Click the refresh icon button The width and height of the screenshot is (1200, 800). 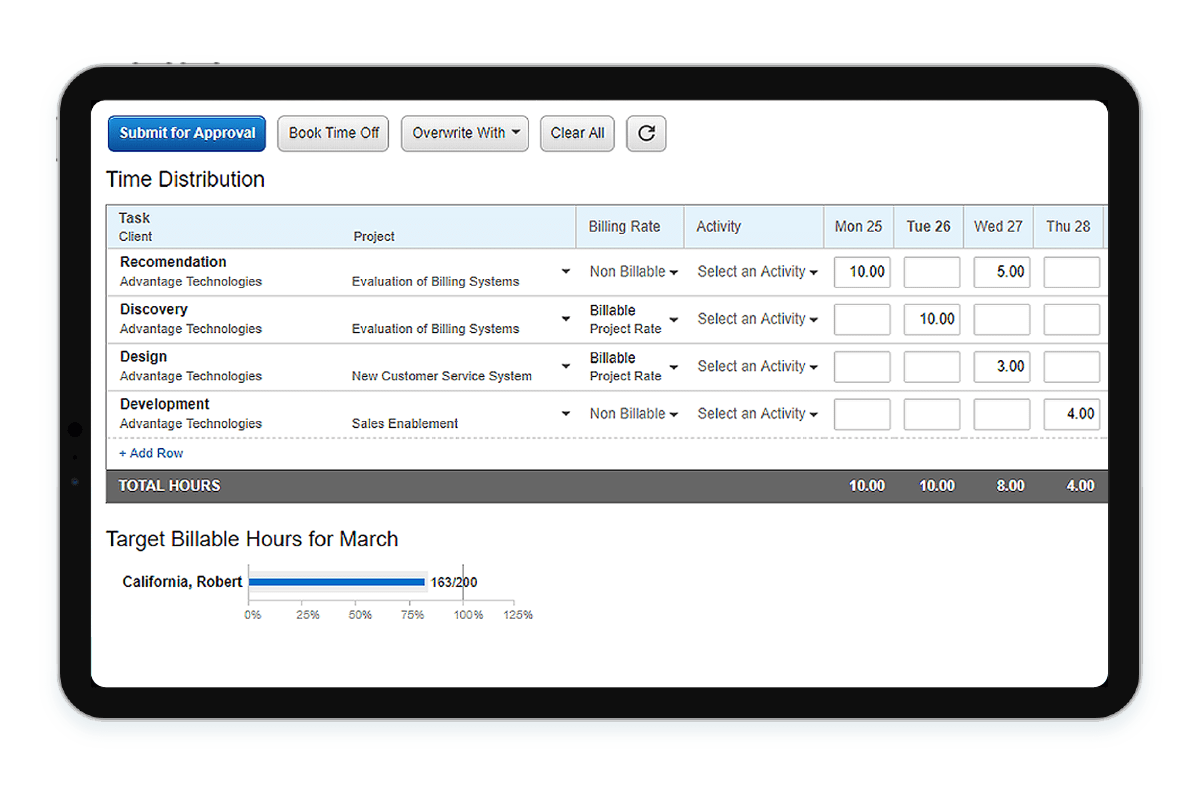tap(646, 133)
